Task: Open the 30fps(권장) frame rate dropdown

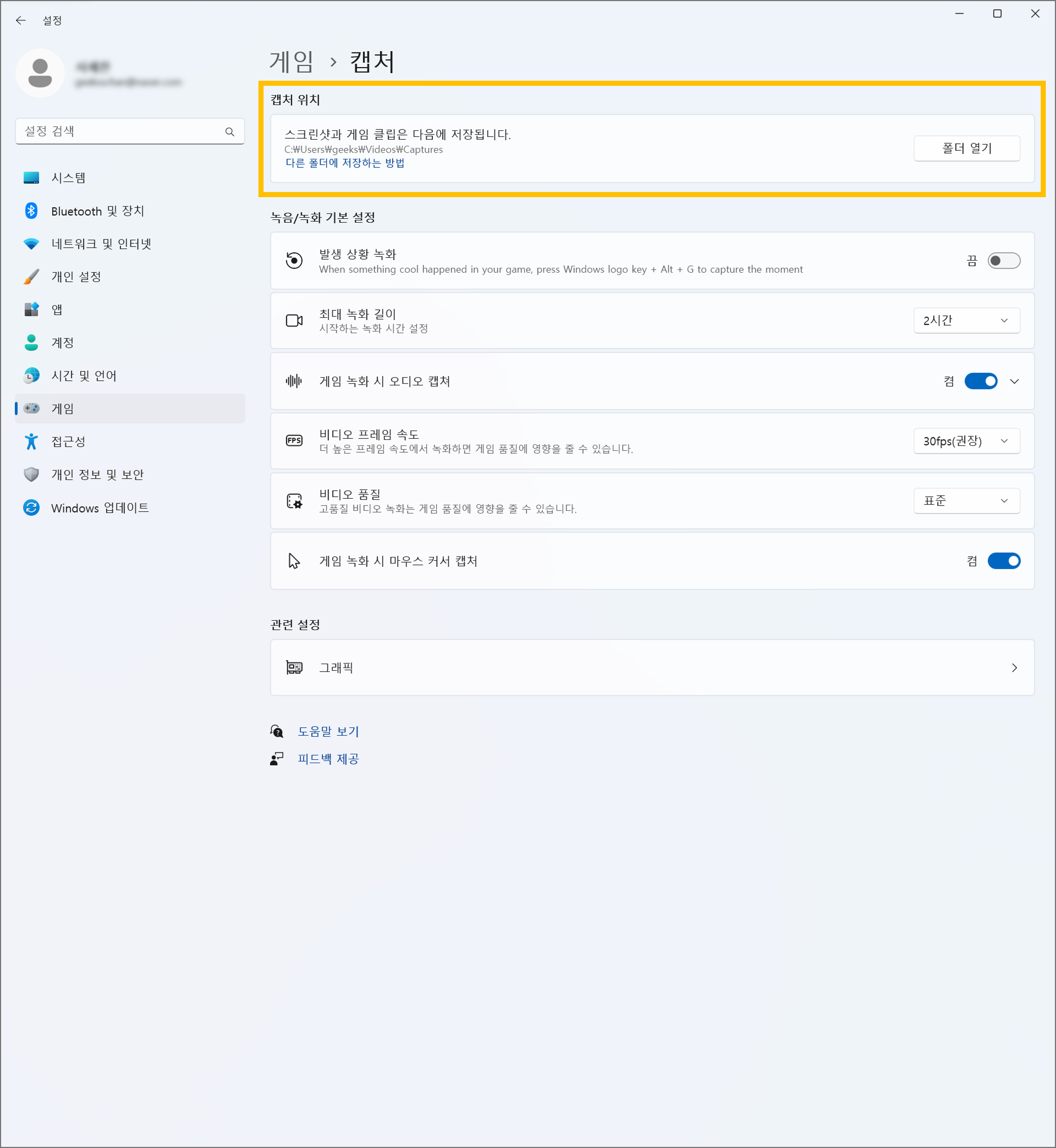Action: coord(966,441)
